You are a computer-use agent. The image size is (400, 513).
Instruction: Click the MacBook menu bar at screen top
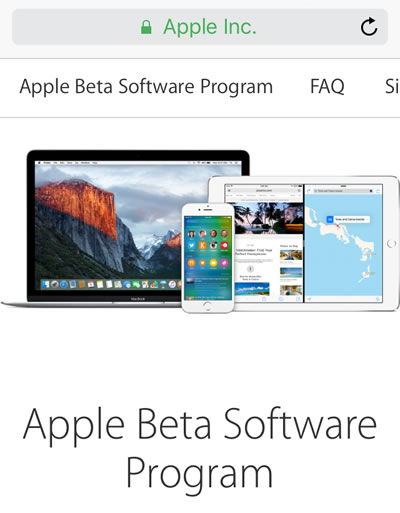pyautogui.click(x=138, y=163)
